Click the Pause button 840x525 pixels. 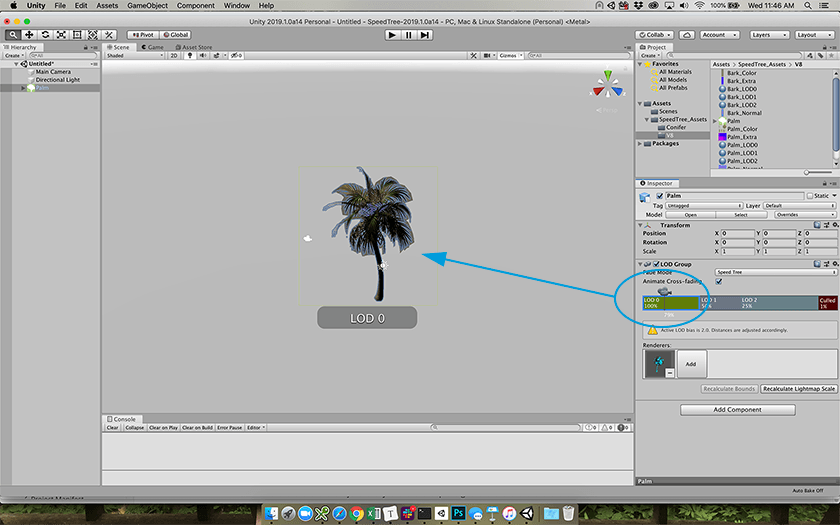[x=408, y=35]
